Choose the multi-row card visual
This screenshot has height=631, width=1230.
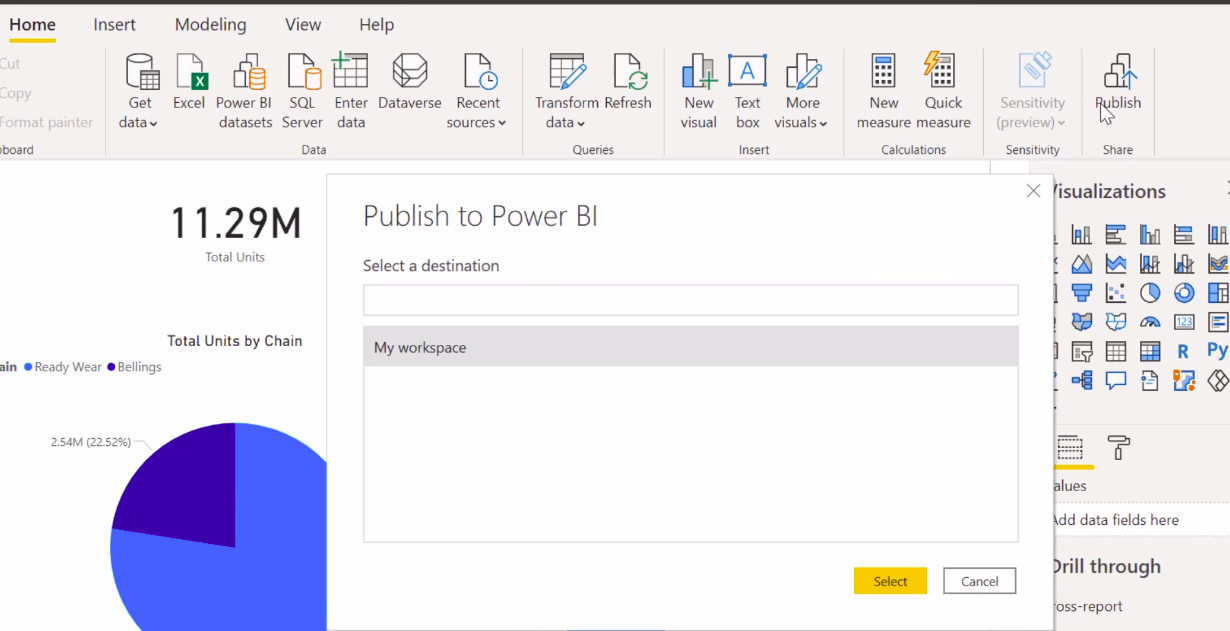click(x=1218, y=322)
